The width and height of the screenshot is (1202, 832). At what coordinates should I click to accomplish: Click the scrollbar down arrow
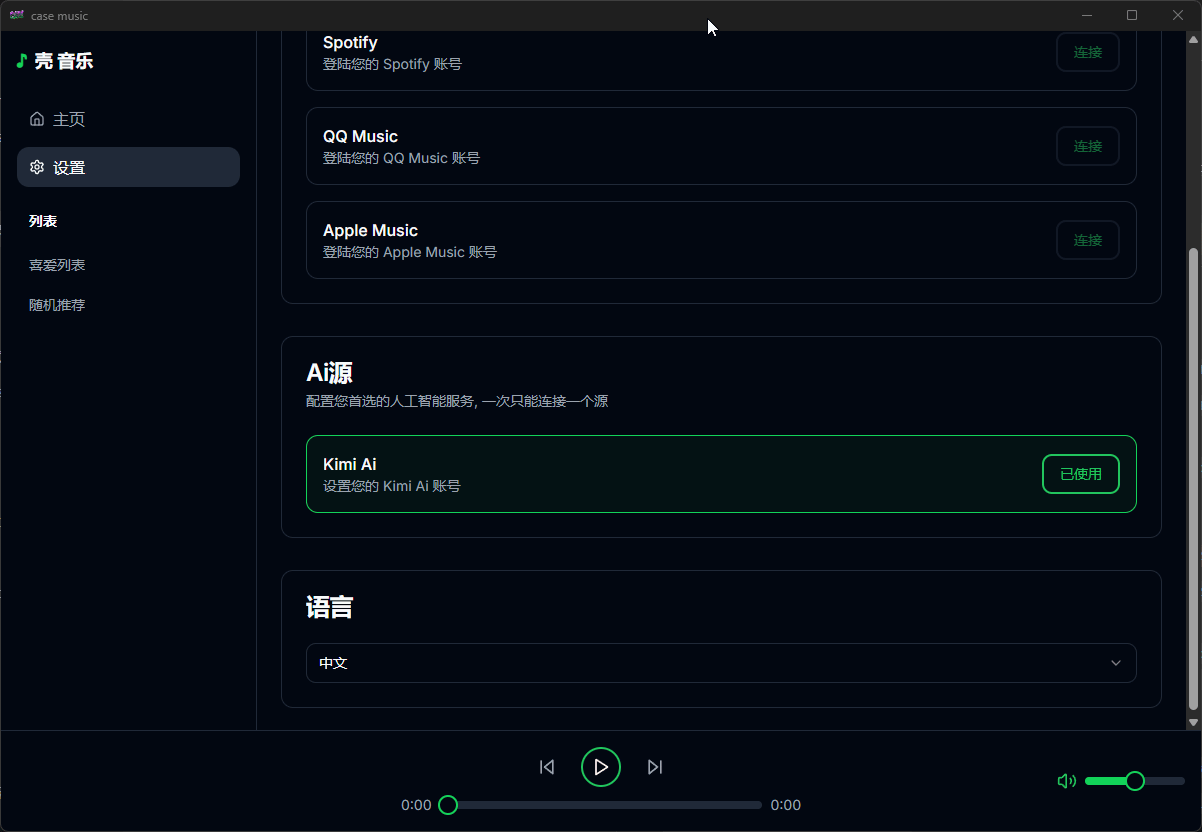[x=1192, y=722]
